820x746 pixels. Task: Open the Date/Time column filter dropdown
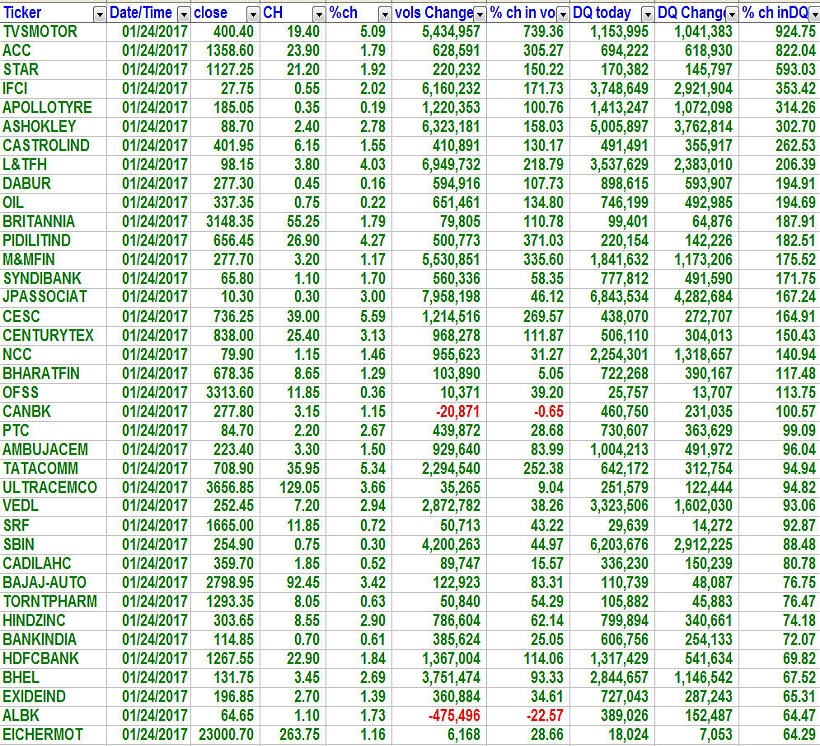pyautogui.click(x=182, y=14)
